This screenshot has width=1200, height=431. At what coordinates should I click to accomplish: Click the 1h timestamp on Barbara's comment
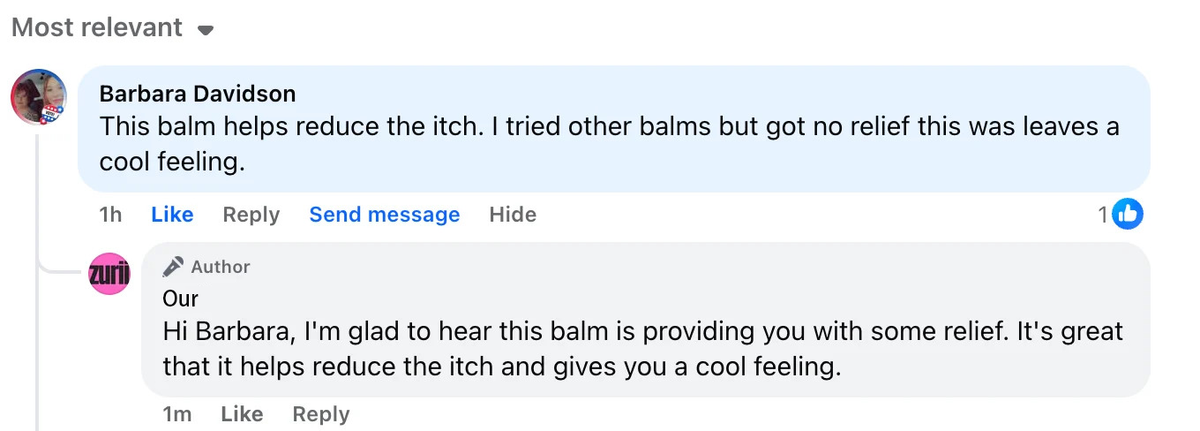(x=111, y=215)
